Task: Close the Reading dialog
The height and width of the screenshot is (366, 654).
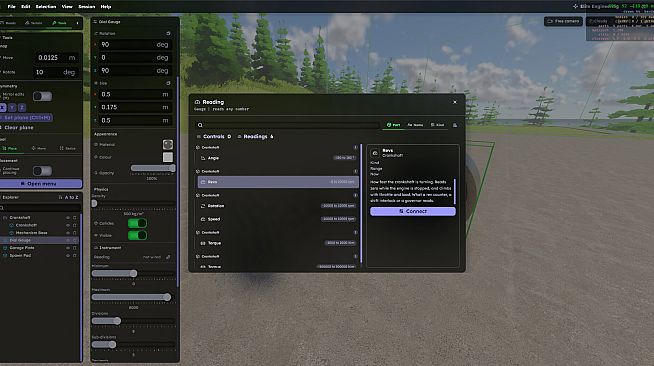Action: (x=455, y=102)
